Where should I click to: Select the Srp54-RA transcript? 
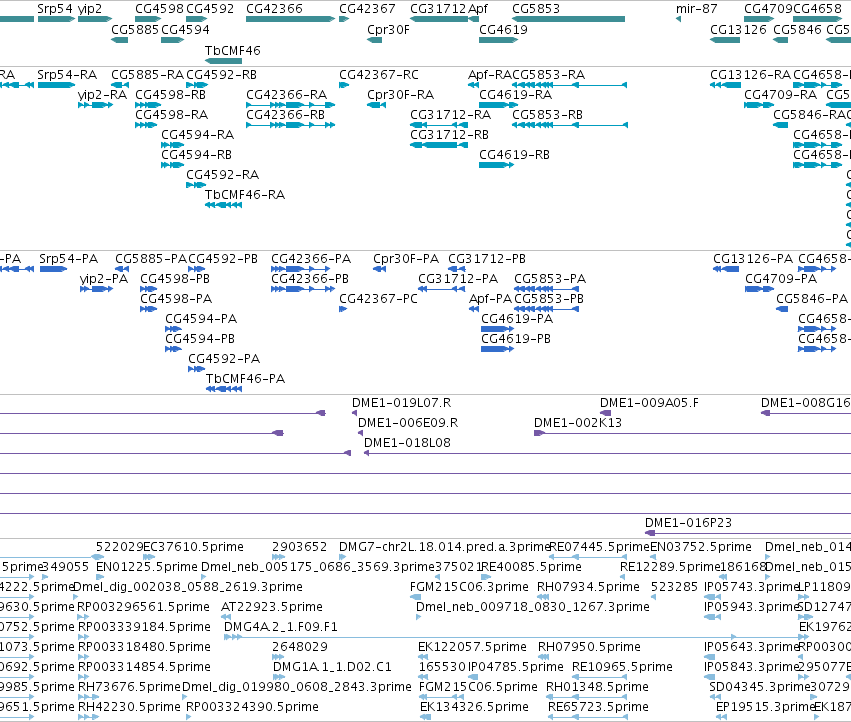[x=56, y=85]
